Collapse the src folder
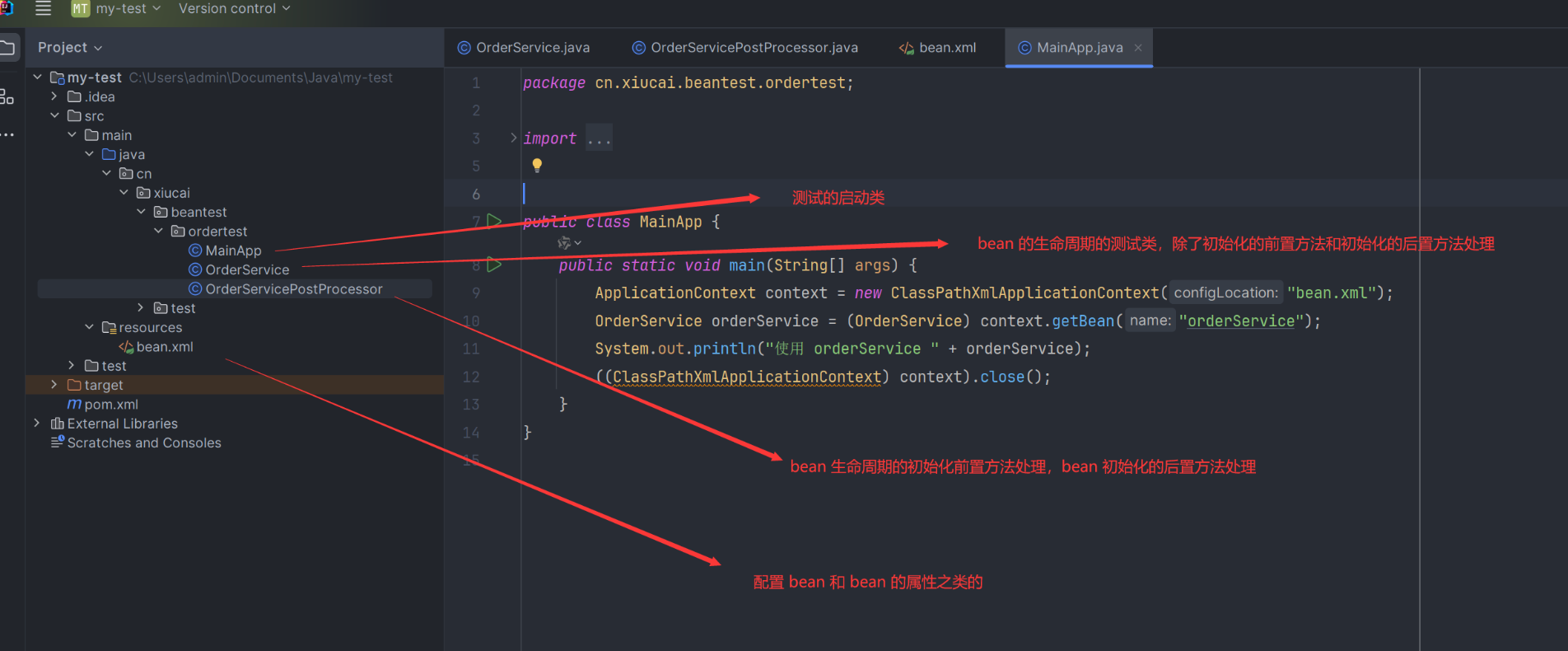Image resolution: width=1568 pixels, height=651 pixels. [x=54, y=116]
